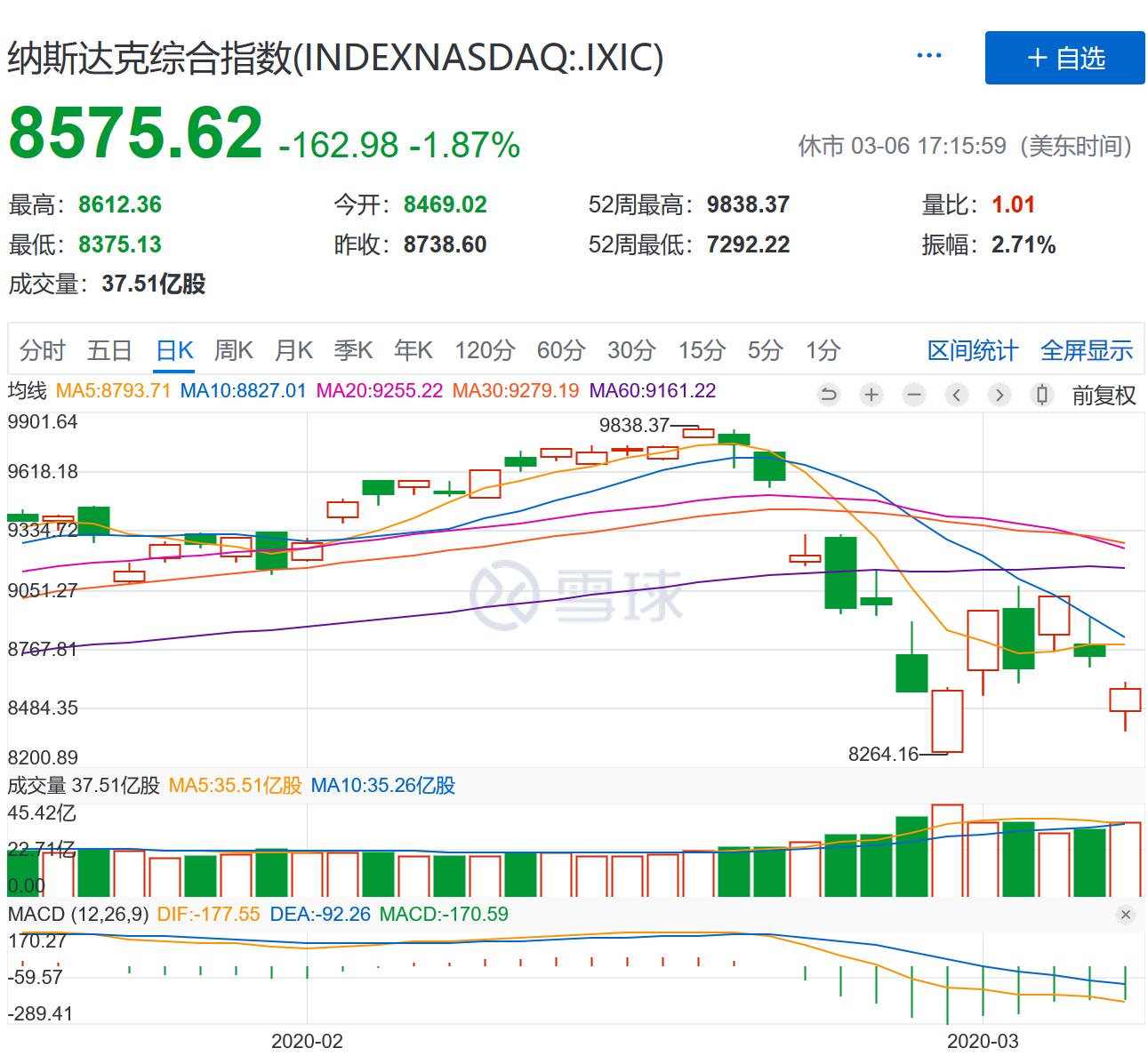Select the 季K chart tab
This screenshot has height=1064, width=1148.
[x=353, y=350]
